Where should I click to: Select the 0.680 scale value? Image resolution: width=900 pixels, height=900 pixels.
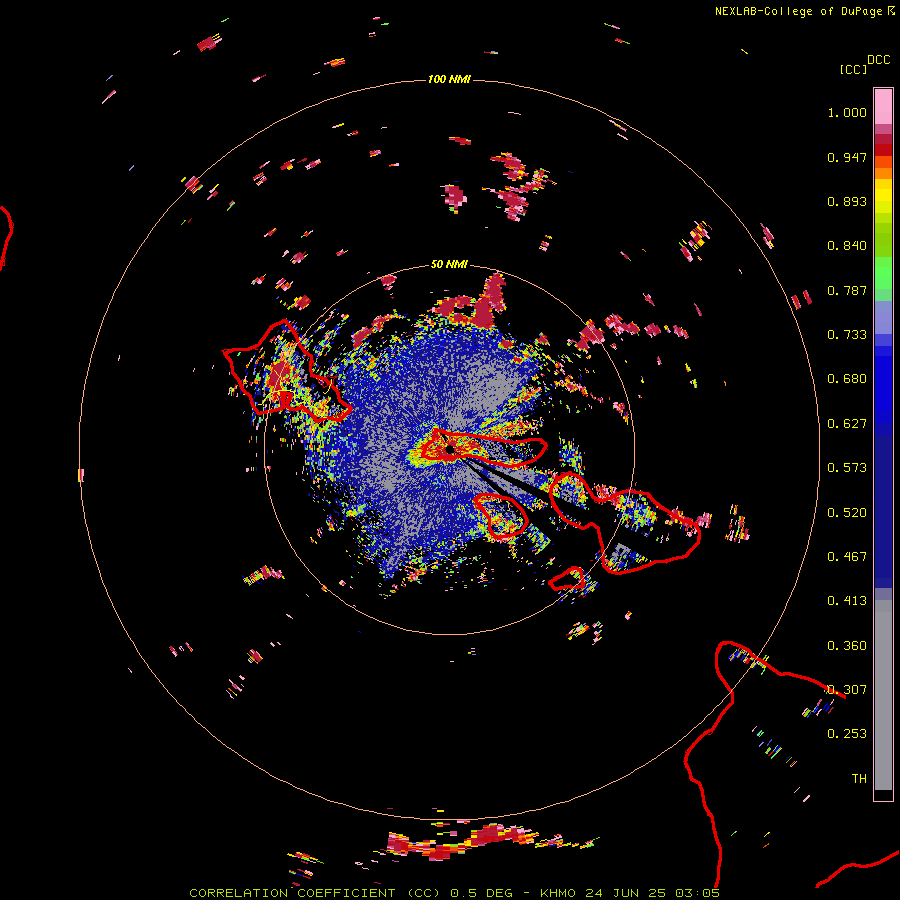click(x=847, y=379)
